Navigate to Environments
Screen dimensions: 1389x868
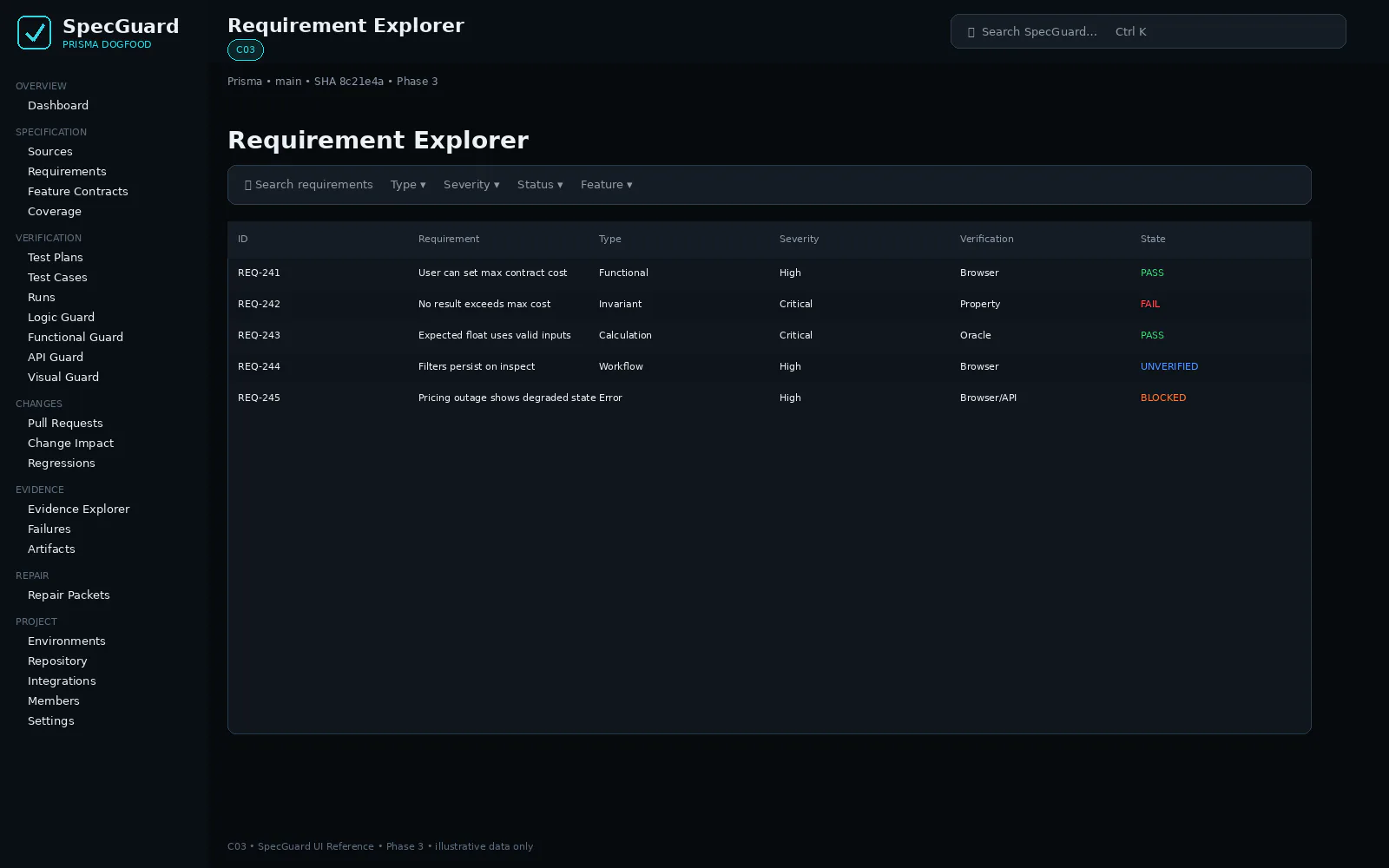(67, 641)
